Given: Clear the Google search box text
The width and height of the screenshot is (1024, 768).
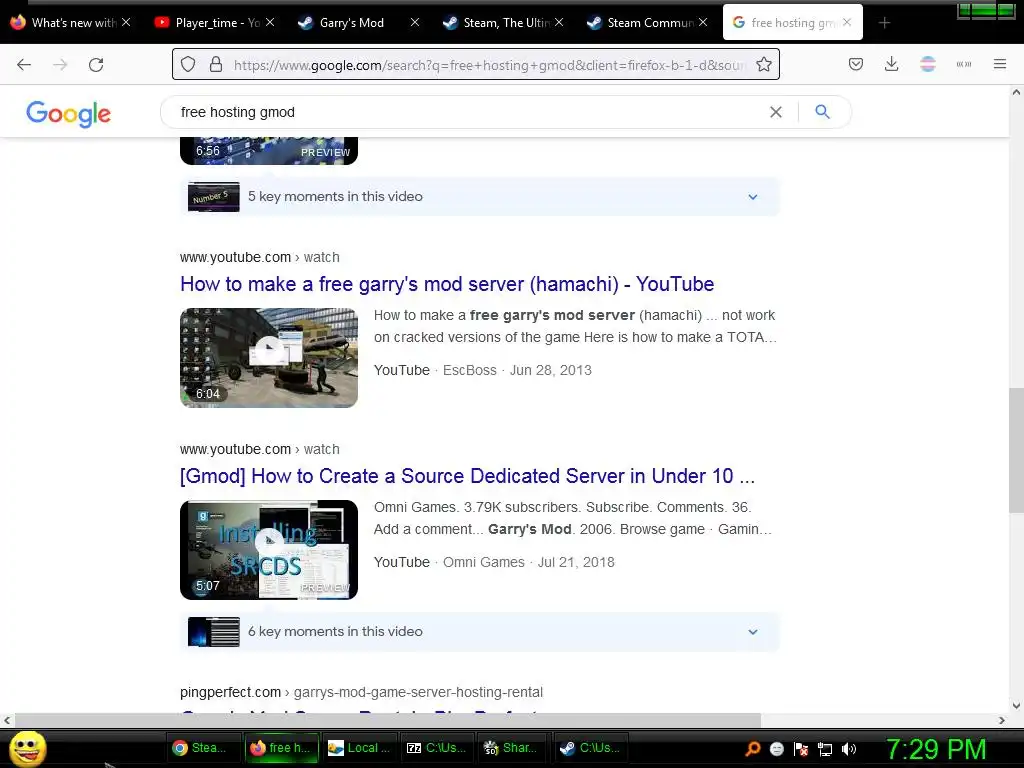Looking at the screenshot, I should pos(776,112).
